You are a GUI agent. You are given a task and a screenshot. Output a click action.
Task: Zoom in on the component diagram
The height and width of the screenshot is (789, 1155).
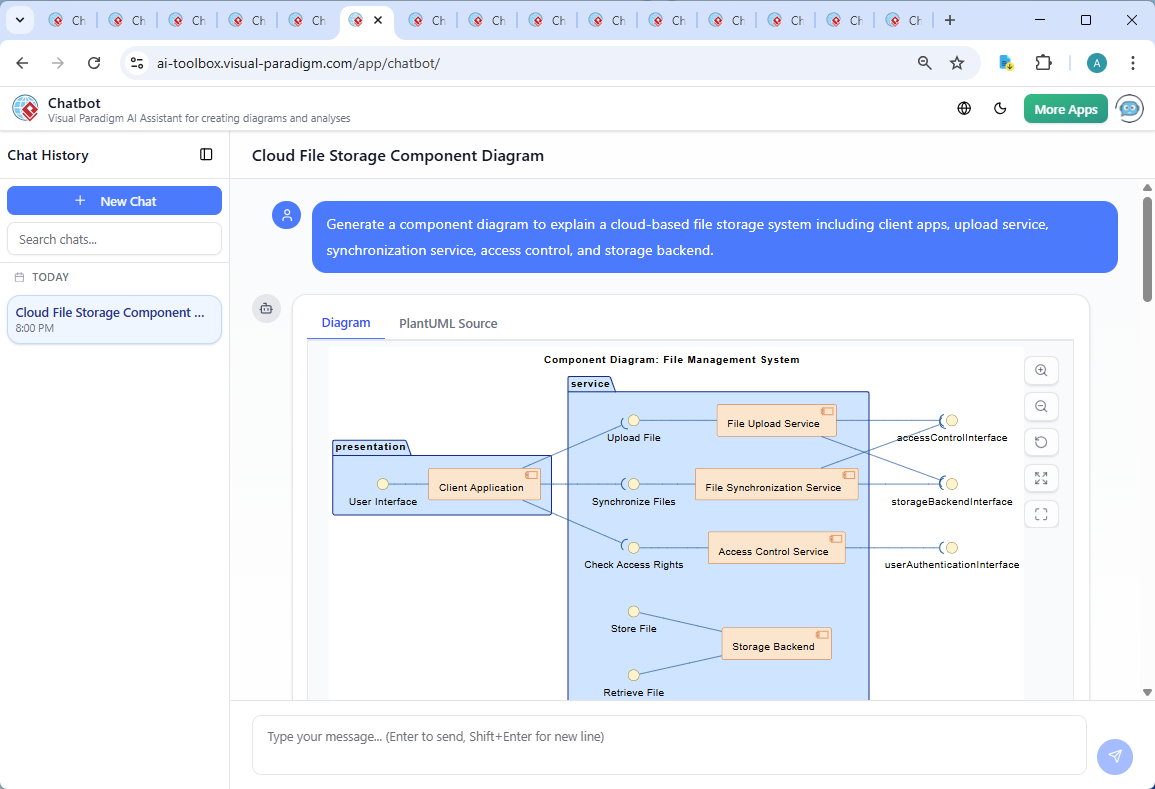coord(1041,370)
